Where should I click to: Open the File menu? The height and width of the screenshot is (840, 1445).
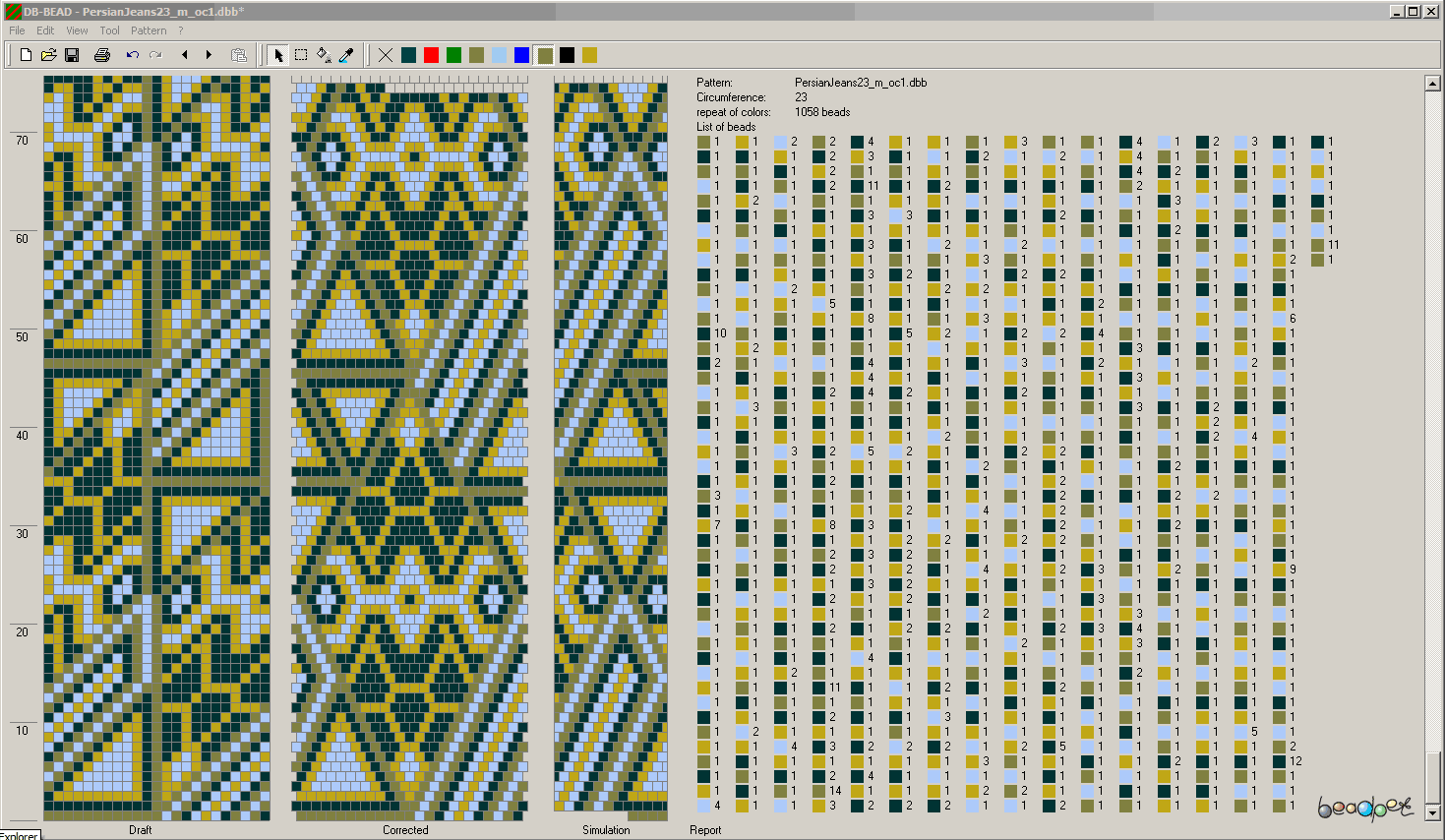17,30
